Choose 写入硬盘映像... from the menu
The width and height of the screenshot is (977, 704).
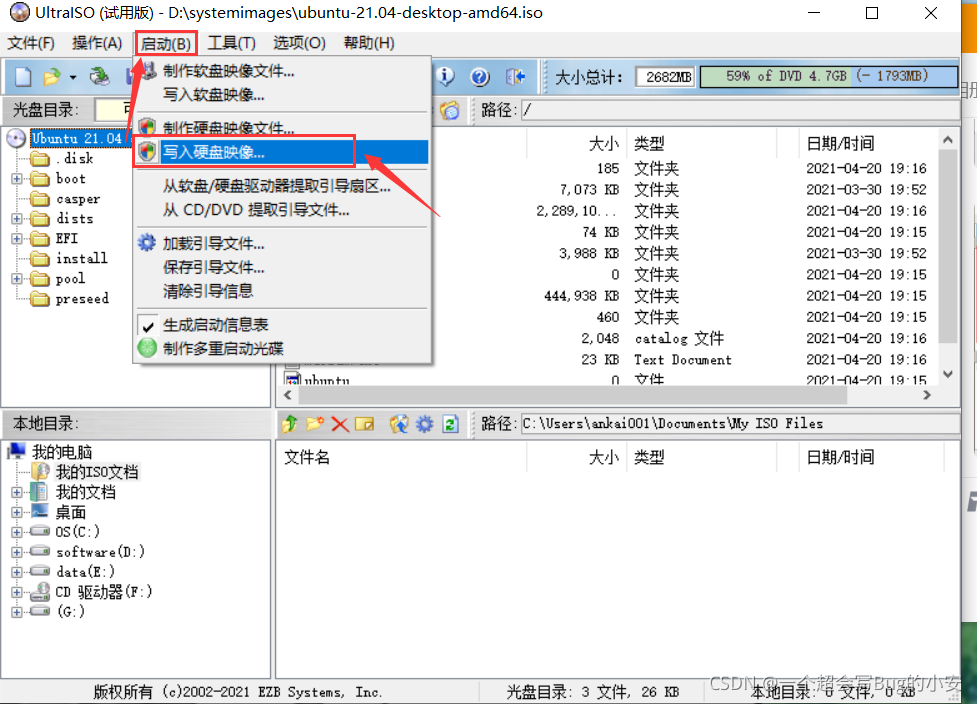click(282, 151)
